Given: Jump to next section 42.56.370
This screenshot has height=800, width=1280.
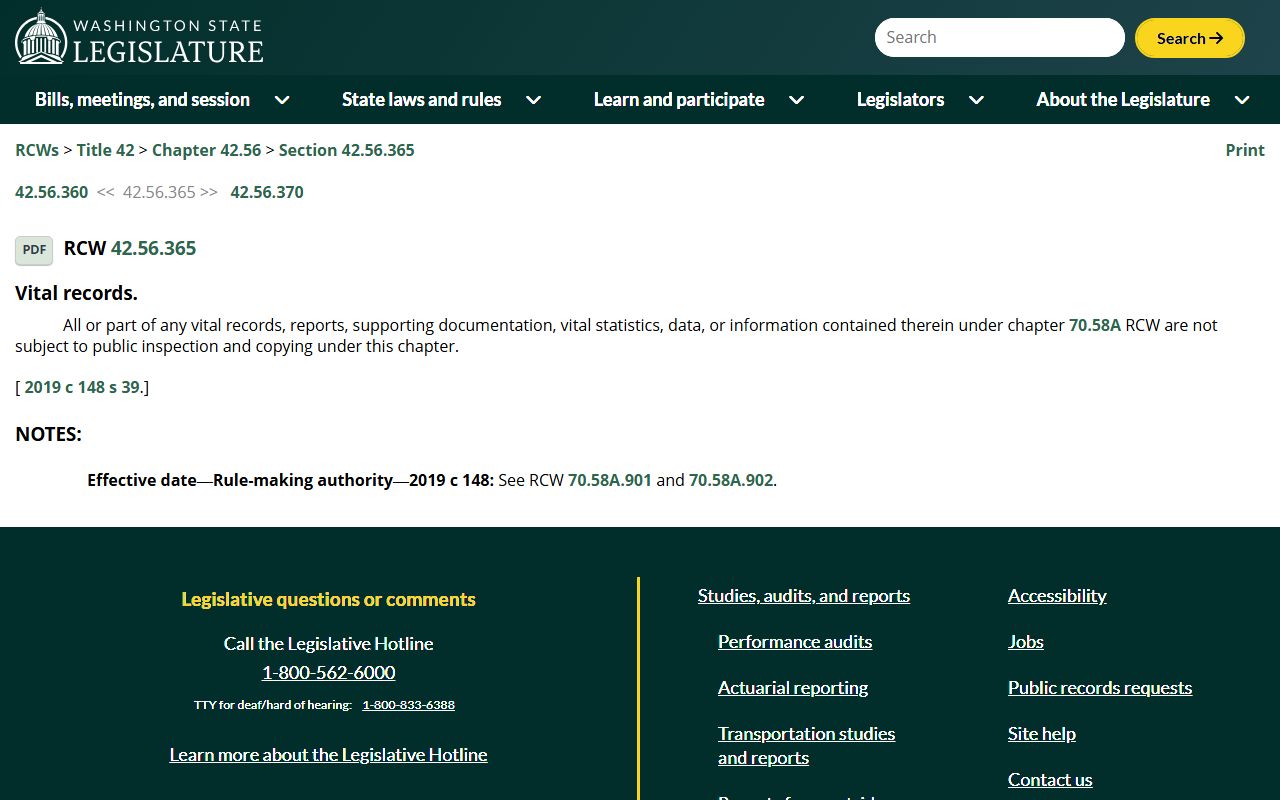Looking at the screenshot, I should click(x=267, y=192).
